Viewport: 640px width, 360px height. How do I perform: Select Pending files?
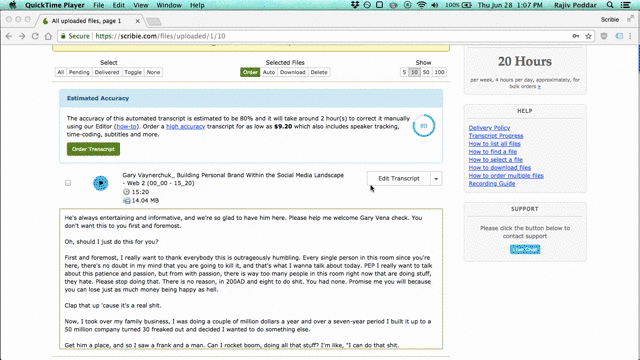79,72
